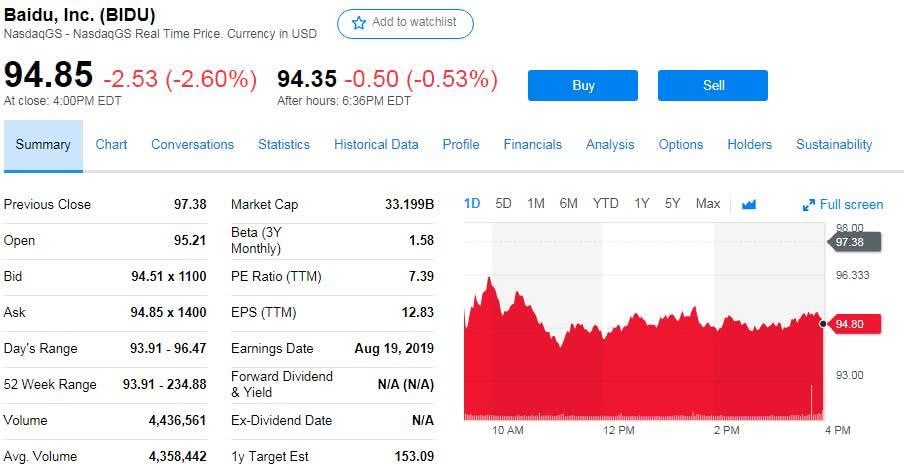Click the Earnings Date value Aug 19, 2019
904x470 pixels.
[394, 348]
